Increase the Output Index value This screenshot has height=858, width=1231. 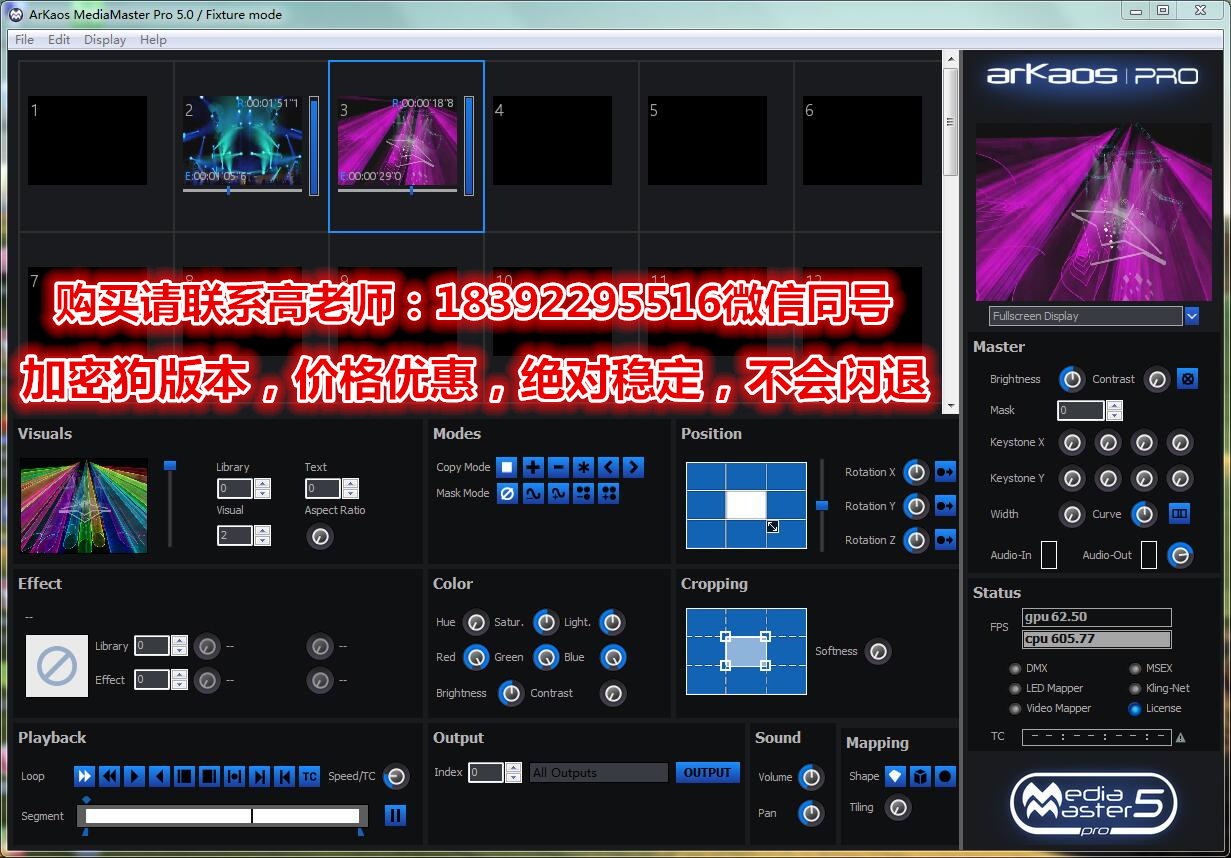pos(513,768)
